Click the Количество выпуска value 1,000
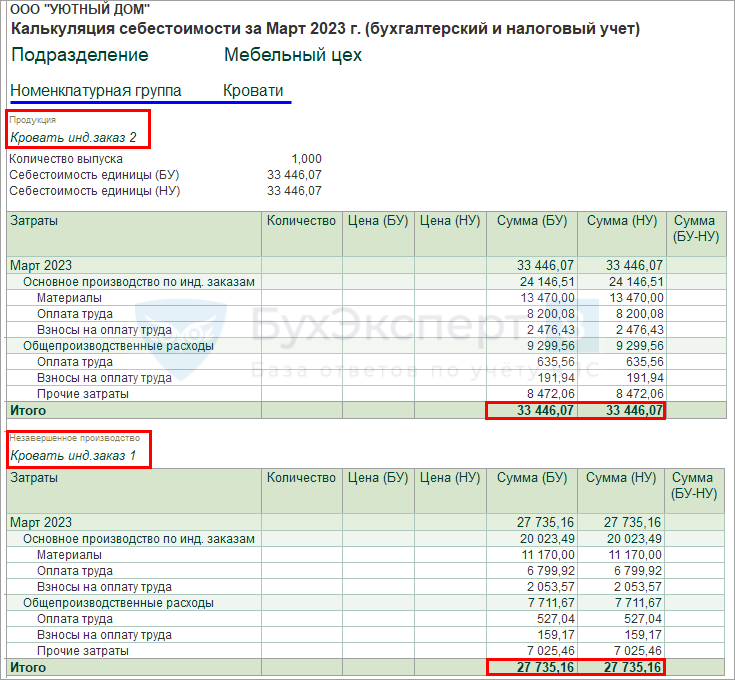Image resolution: width=735 pixels, height=680 pixels. coord(306,159)
